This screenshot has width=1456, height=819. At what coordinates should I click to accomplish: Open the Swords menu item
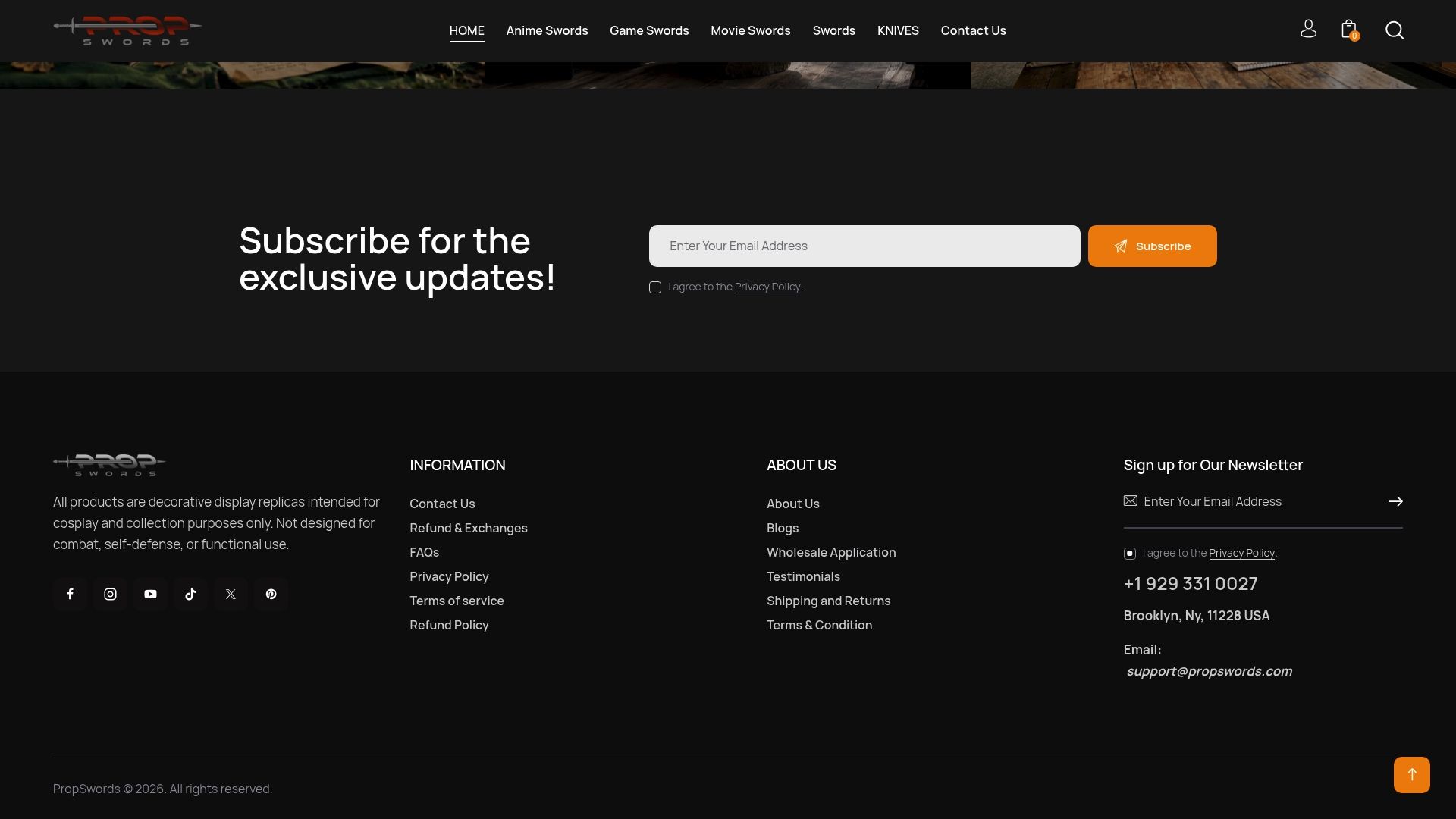click(x=834, y=30)
